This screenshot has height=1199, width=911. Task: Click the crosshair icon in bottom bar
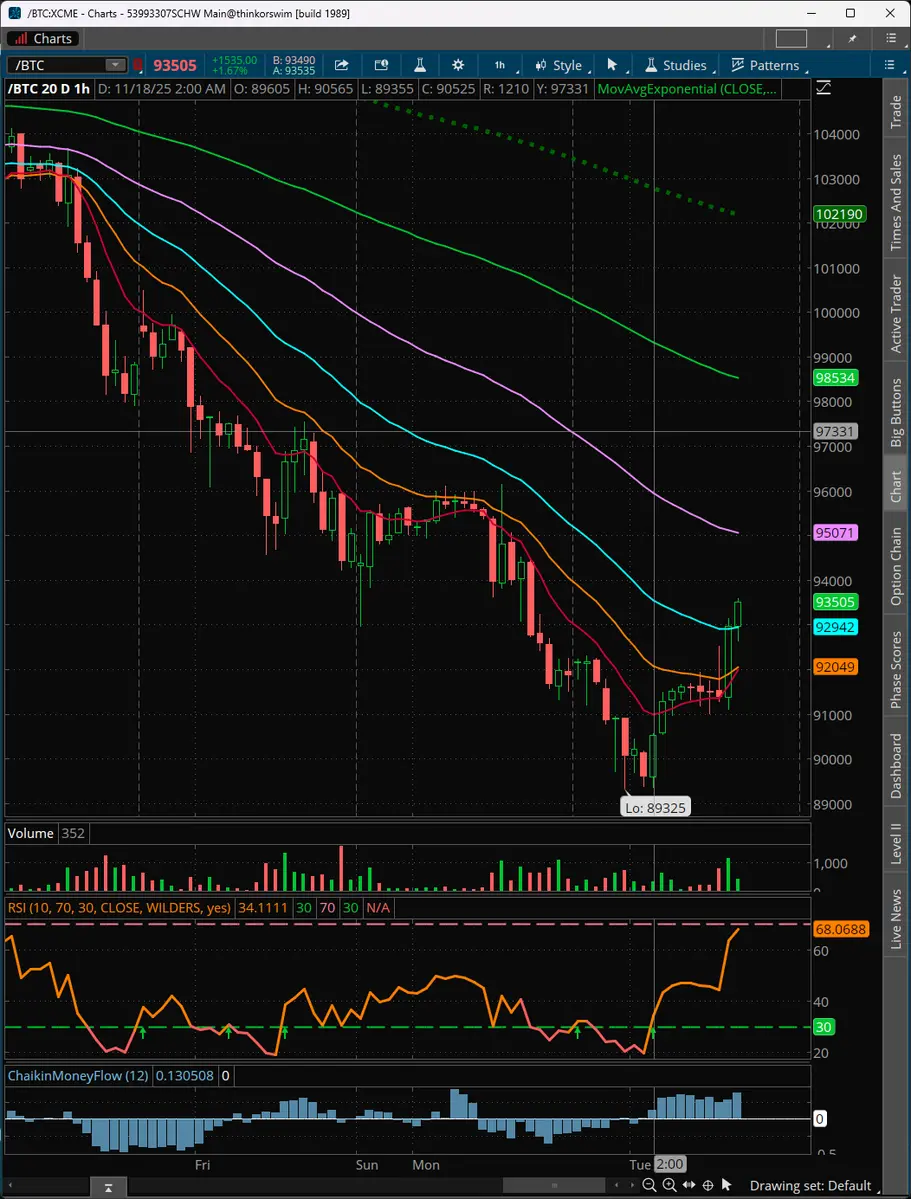pos(708,1185)
